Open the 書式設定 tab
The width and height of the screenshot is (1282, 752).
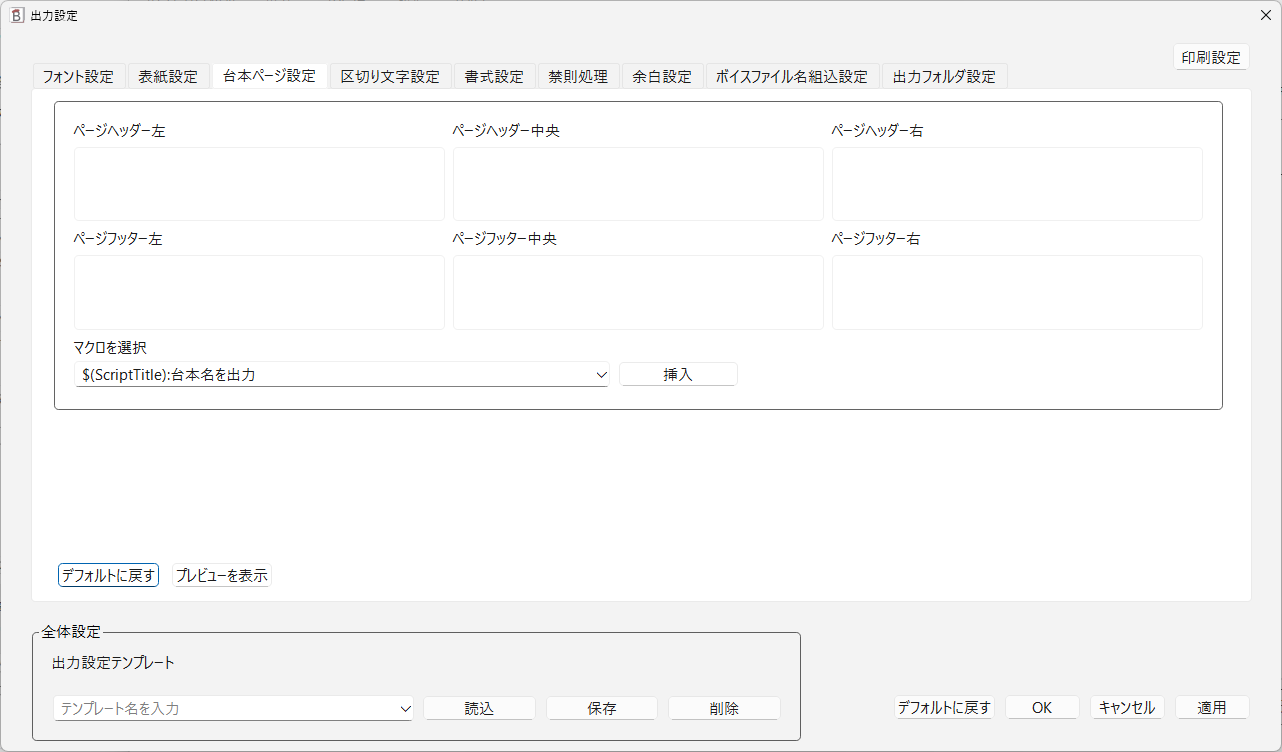pos(494,75)
